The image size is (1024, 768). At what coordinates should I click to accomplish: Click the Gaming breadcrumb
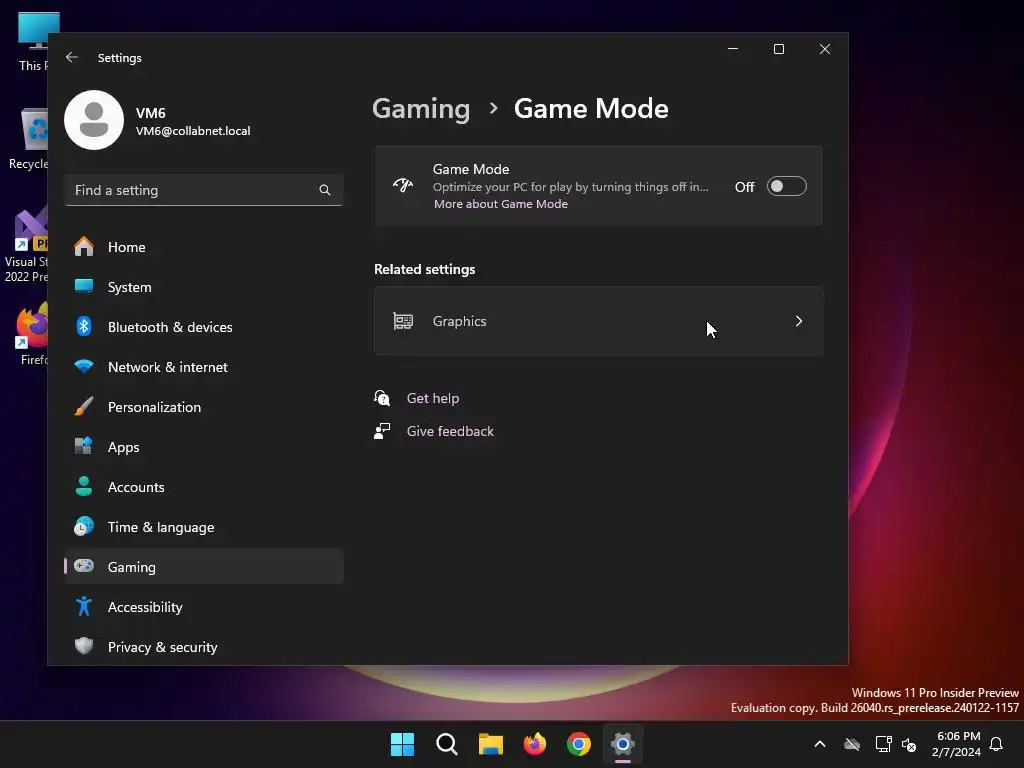[x=421, y=108]
